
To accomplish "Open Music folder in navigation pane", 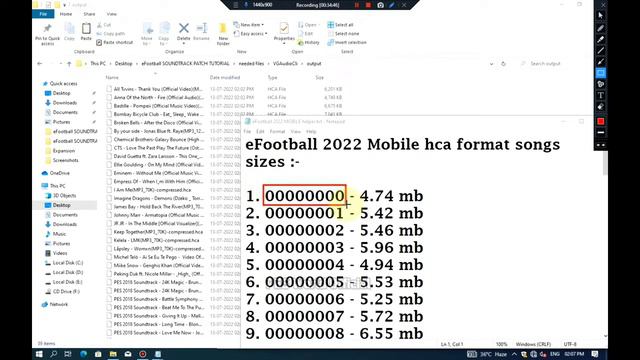I will pyautogui.click(x=59, y=234).
